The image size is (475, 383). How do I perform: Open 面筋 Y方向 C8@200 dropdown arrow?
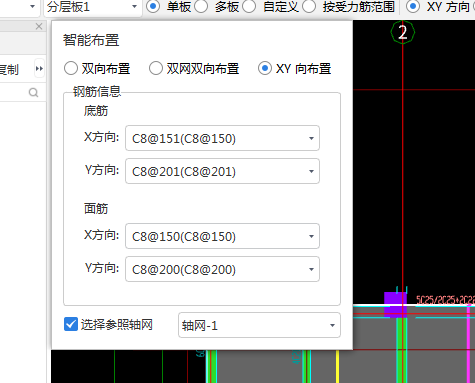pyautogui.click(x=311, y=269)
